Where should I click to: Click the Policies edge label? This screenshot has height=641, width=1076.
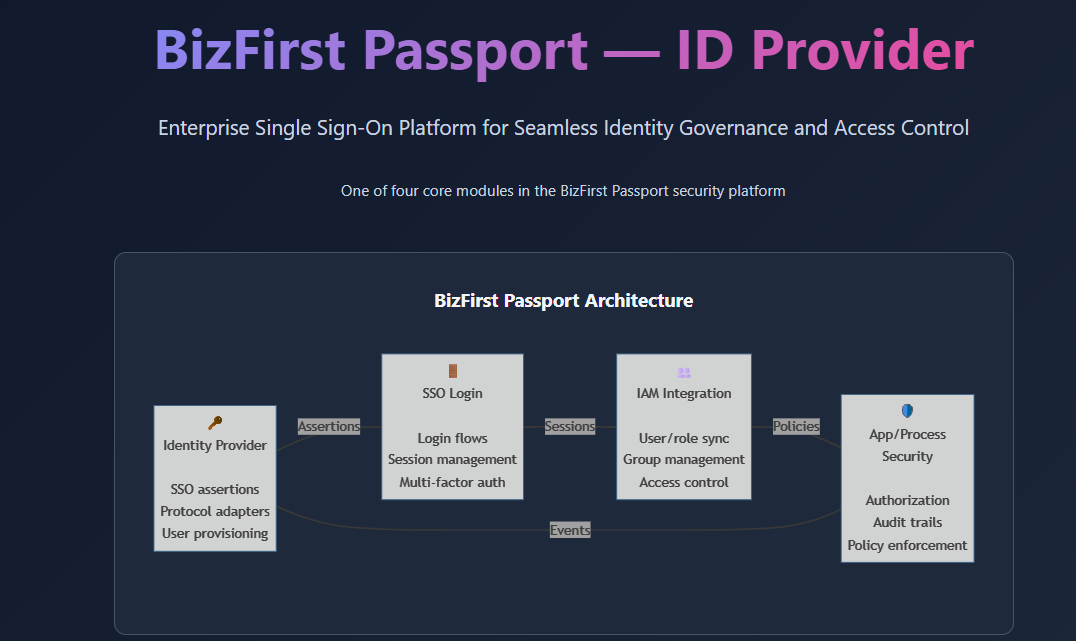click(x=796, y=426)
